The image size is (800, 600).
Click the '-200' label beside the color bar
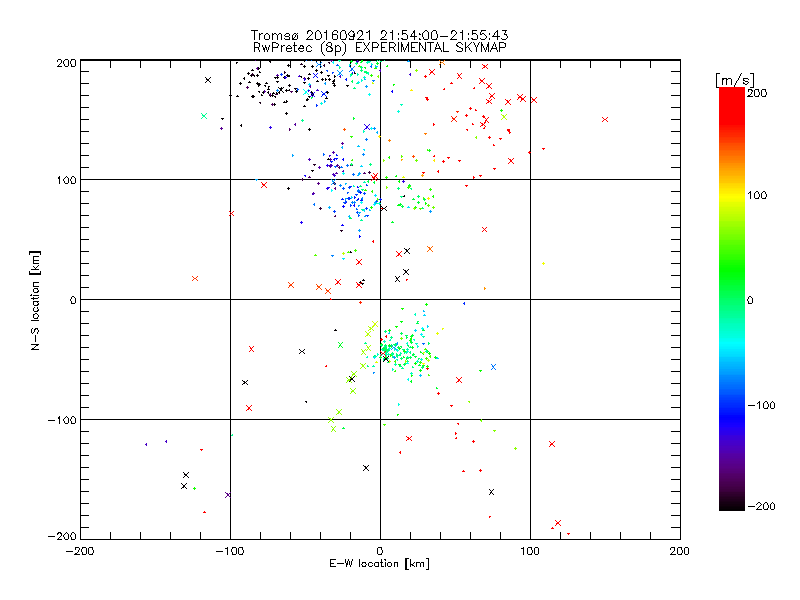(761, 506)
